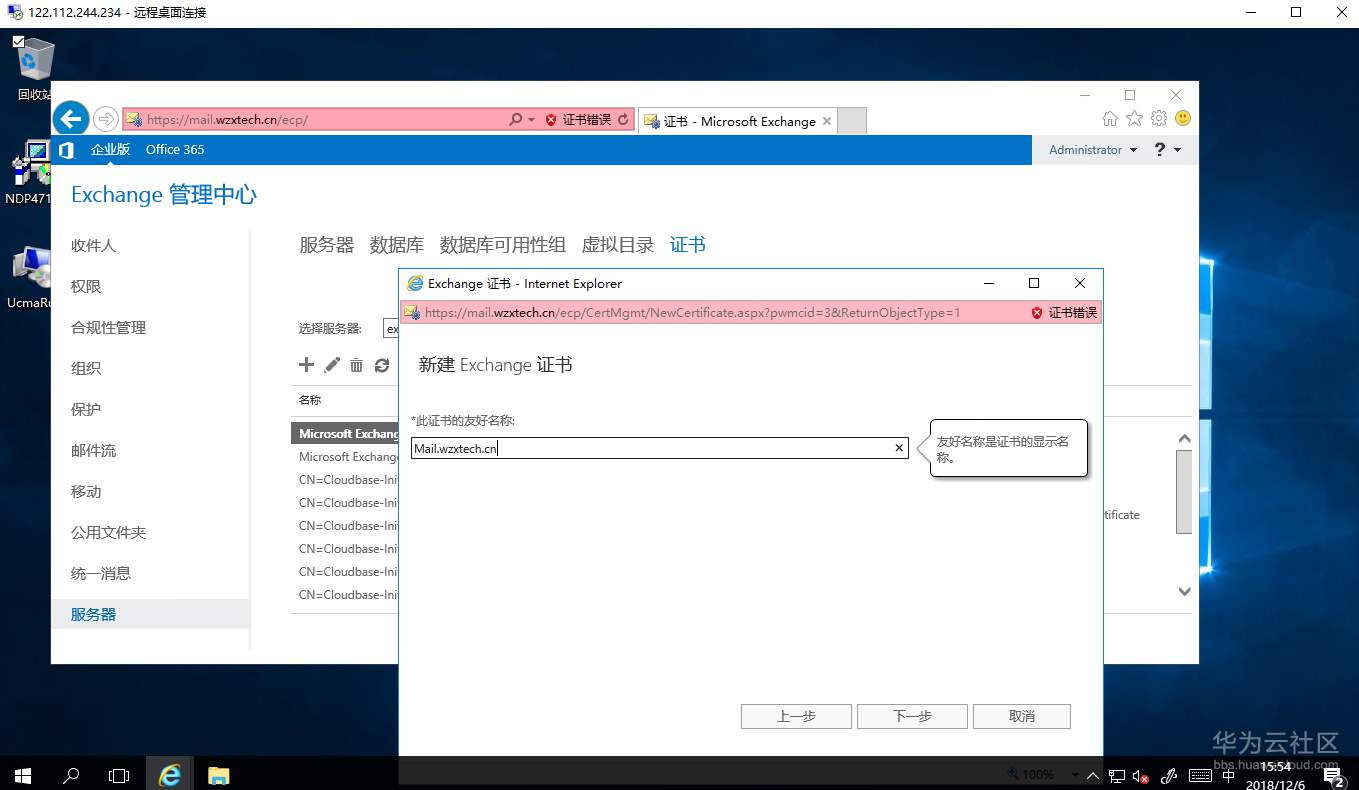The image size is (1359, 790).
Task: Expand the Administrator account menu
Action: coord(1091,150)
